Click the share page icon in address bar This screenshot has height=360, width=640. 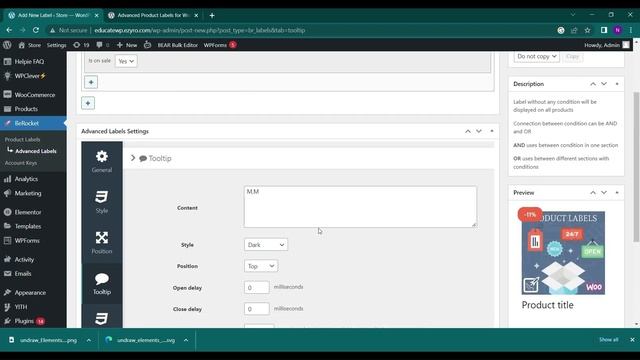pos(574,30)
